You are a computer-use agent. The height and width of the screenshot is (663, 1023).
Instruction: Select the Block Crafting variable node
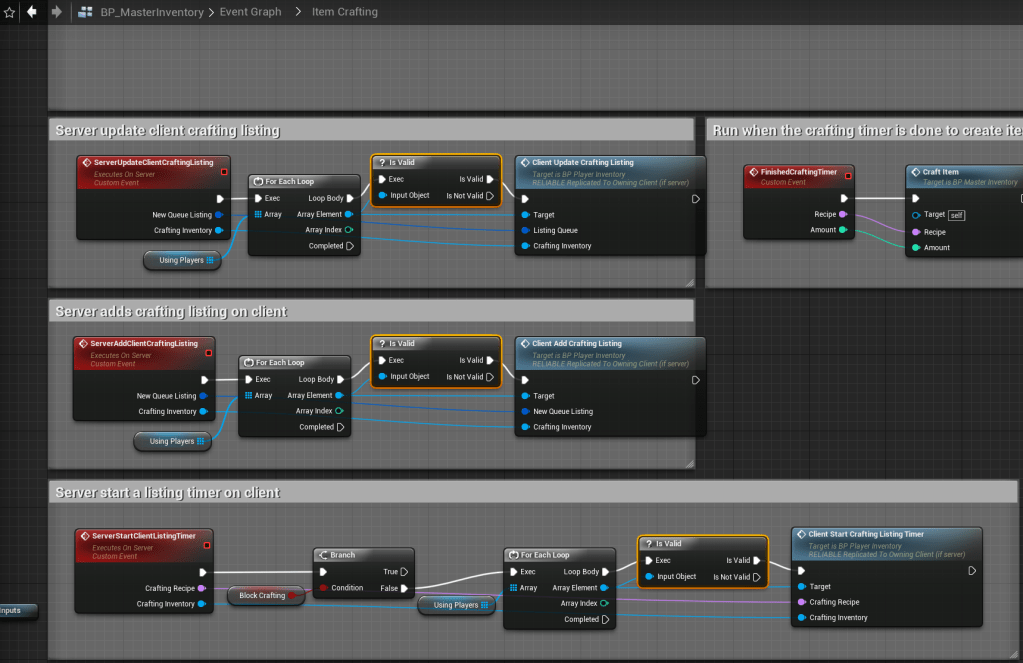[x=262, y=596]
